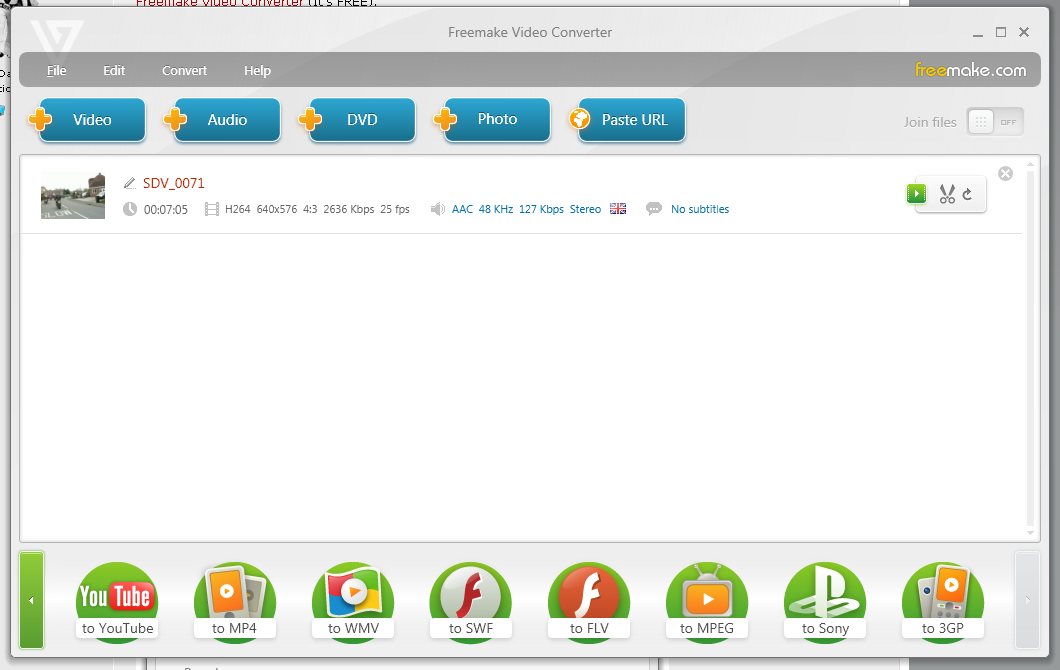Click the right arrow format scroller
Viewport: 1060px width, 670px height.
coord(1028,600)
